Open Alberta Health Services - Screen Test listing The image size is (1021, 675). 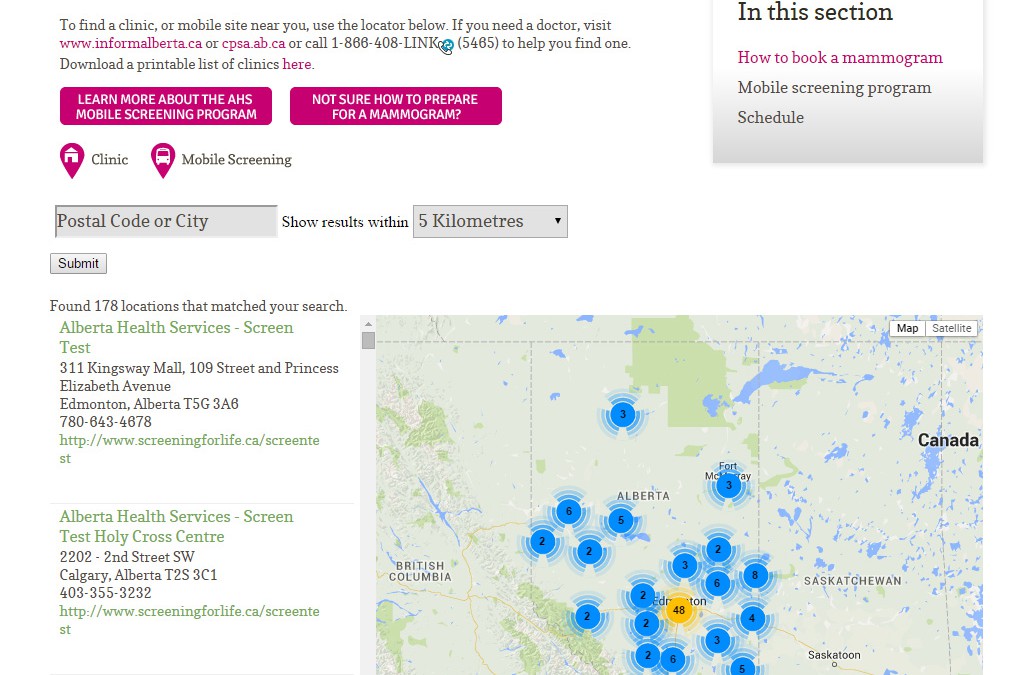pyautogui.click(x=176, y=337)
